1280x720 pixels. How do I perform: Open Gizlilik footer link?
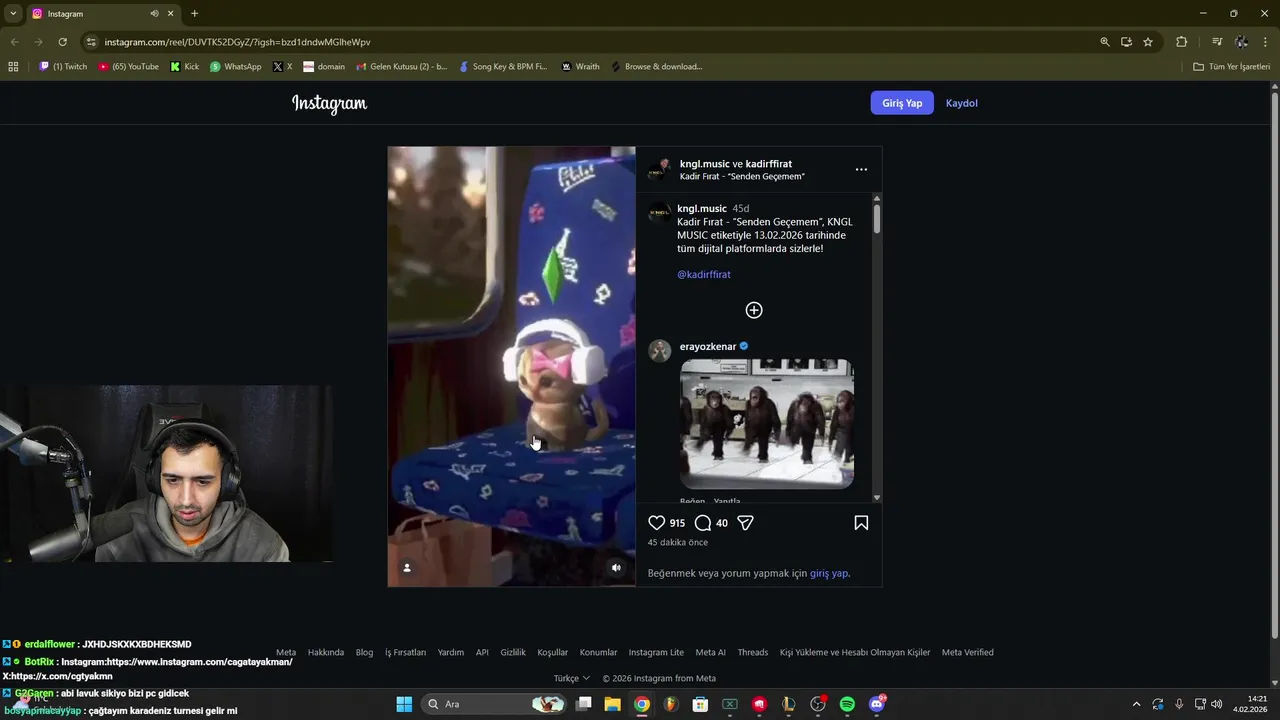(513, 652)
